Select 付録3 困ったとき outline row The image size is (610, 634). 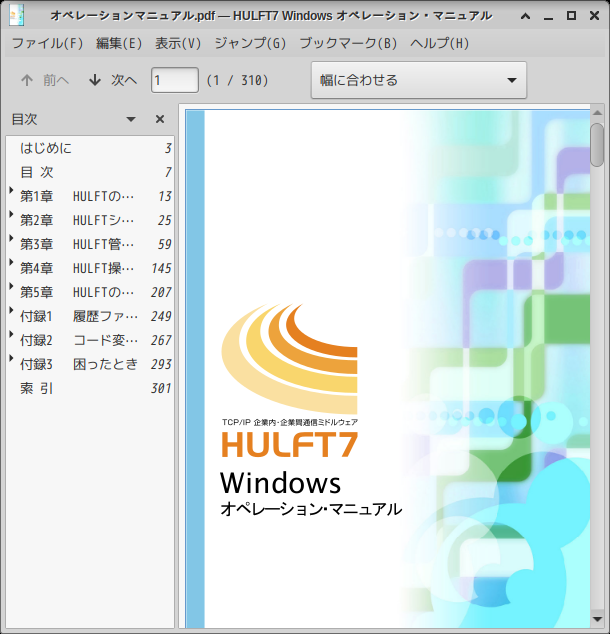tap(90, 364)
